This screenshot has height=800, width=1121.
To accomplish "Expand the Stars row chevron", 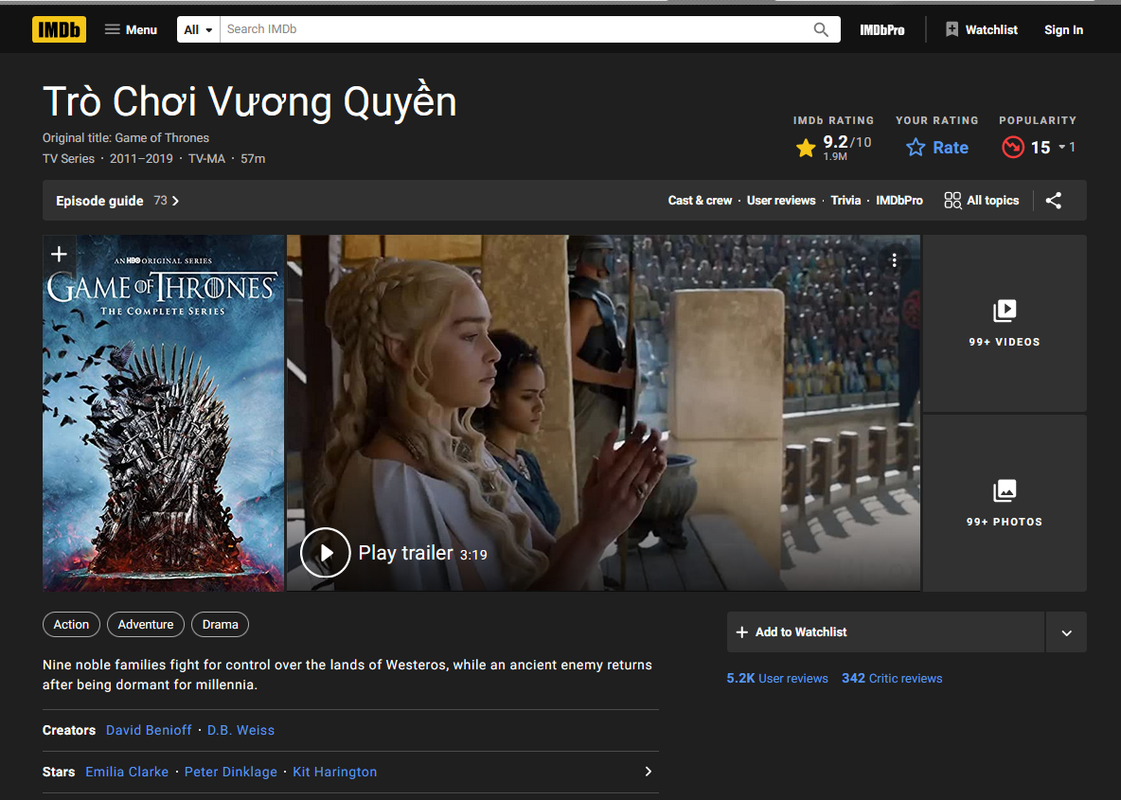I will [648, 771].
